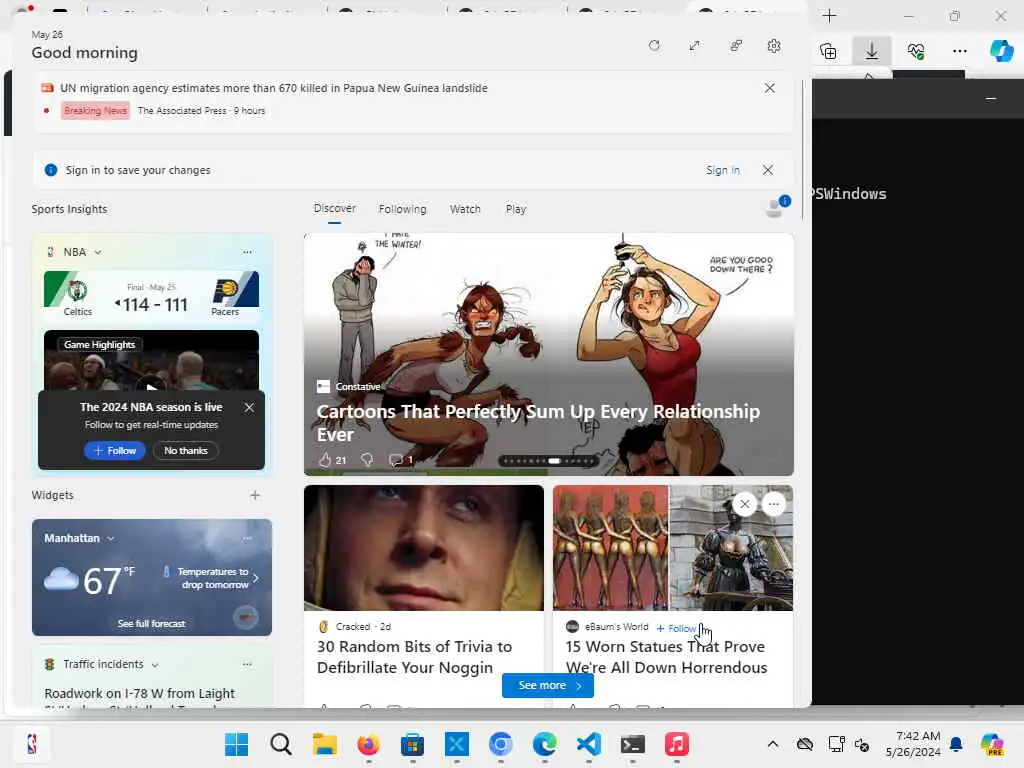Click the Sign in link
This screenshot has width=1024, height=768.
(722, 170)
